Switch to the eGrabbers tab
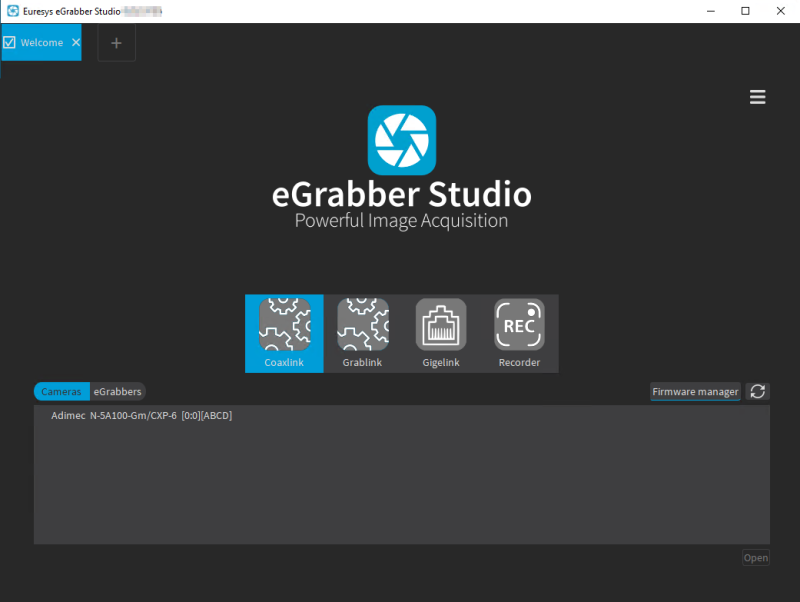This screenshot has width=800, height=602. pyautogui.click(x=117, y=391)
